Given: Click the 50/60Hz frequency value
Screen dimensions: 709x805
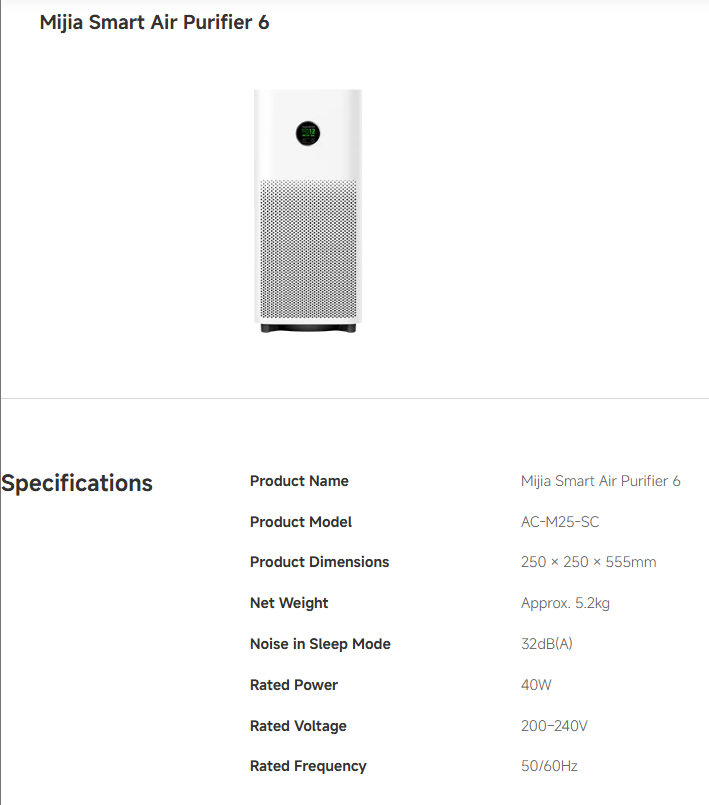Looking at the screenshot, I should [549, 766].
